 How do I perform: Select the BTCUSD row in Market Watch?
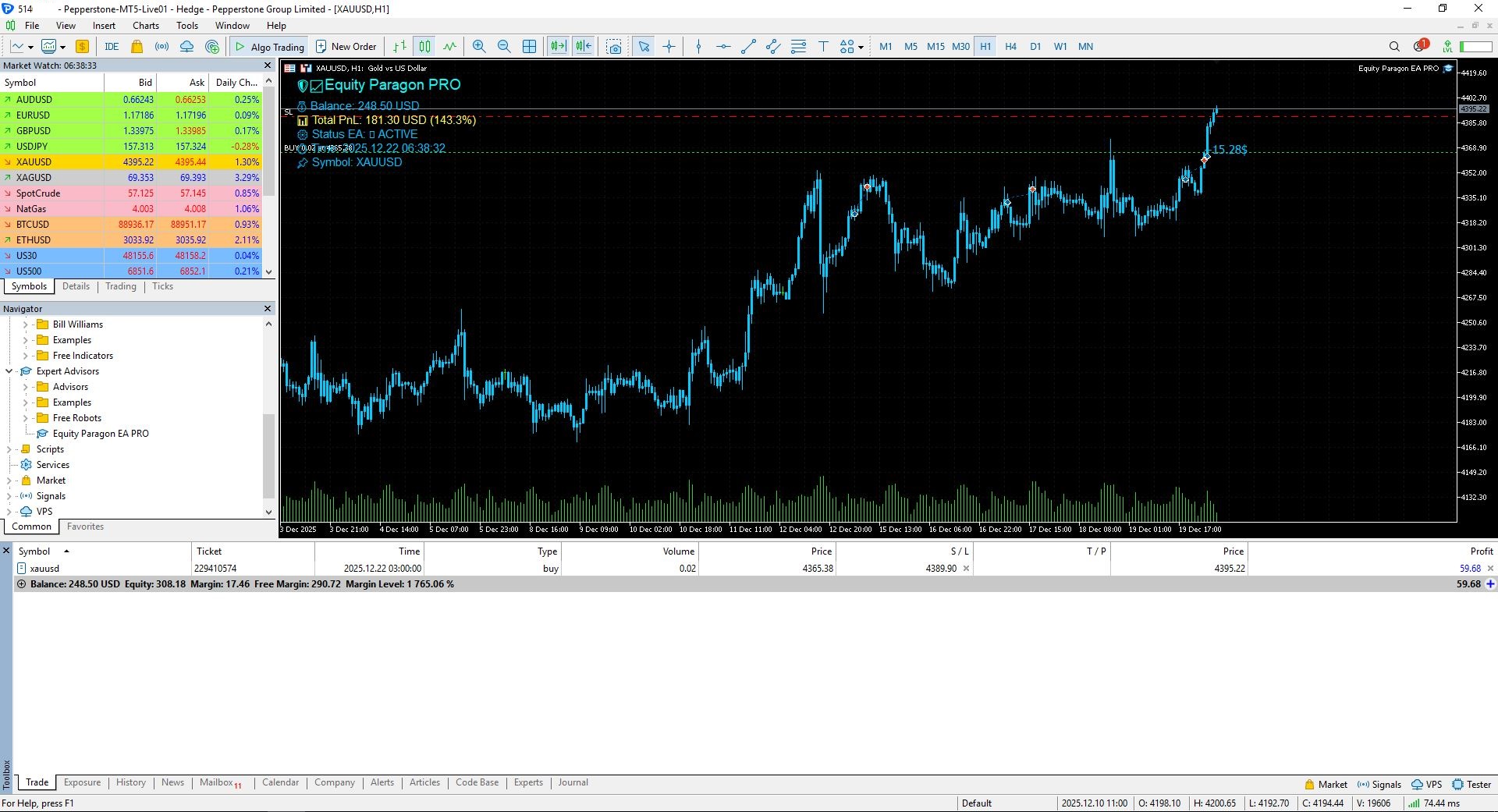pos(131,225)
